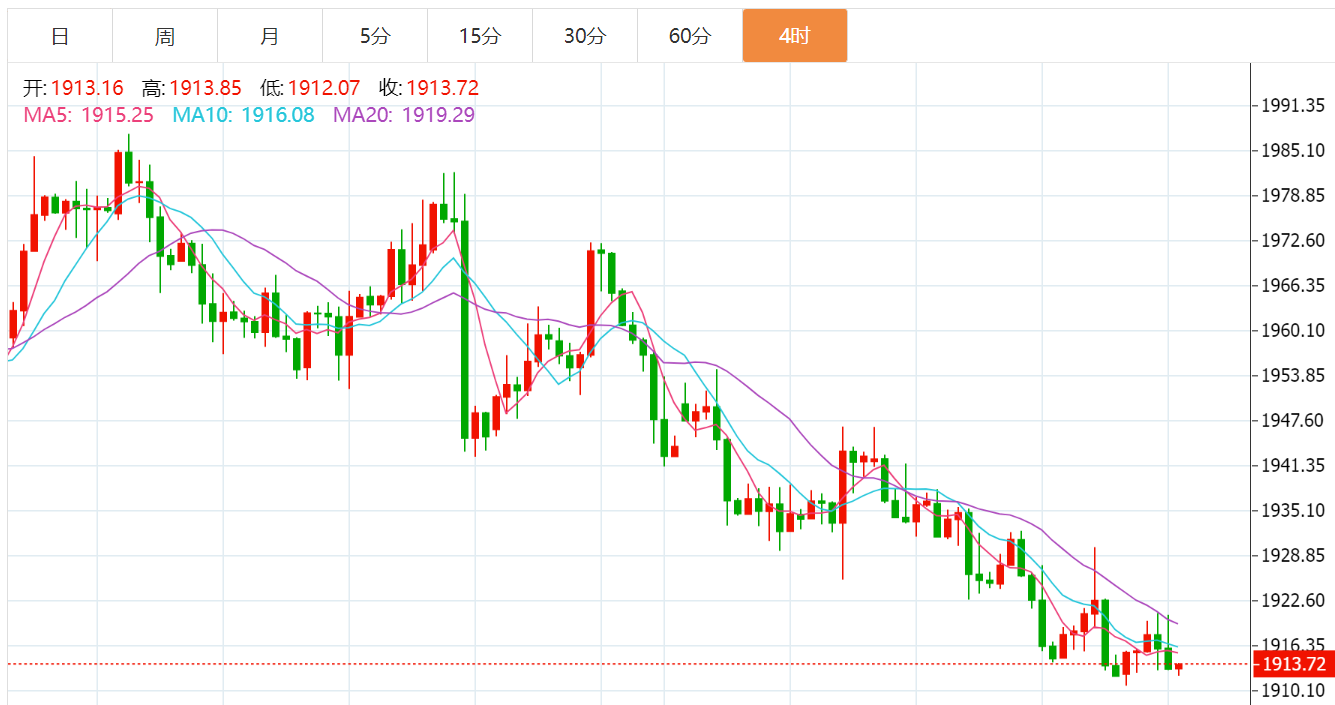Click the opening price value 1913.16

(x=87, y=88)
